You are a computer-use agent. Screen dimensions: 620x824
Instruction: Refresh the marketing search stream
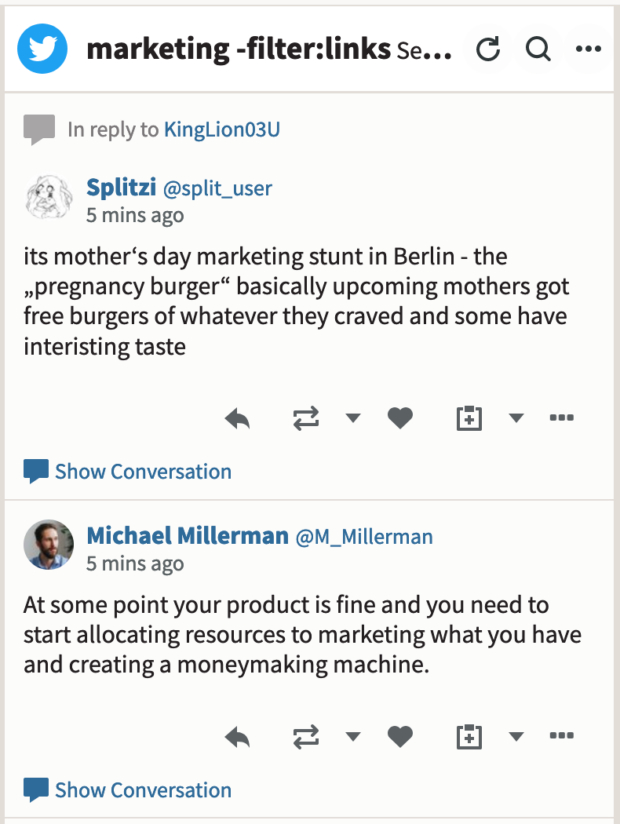pos(488,49)
